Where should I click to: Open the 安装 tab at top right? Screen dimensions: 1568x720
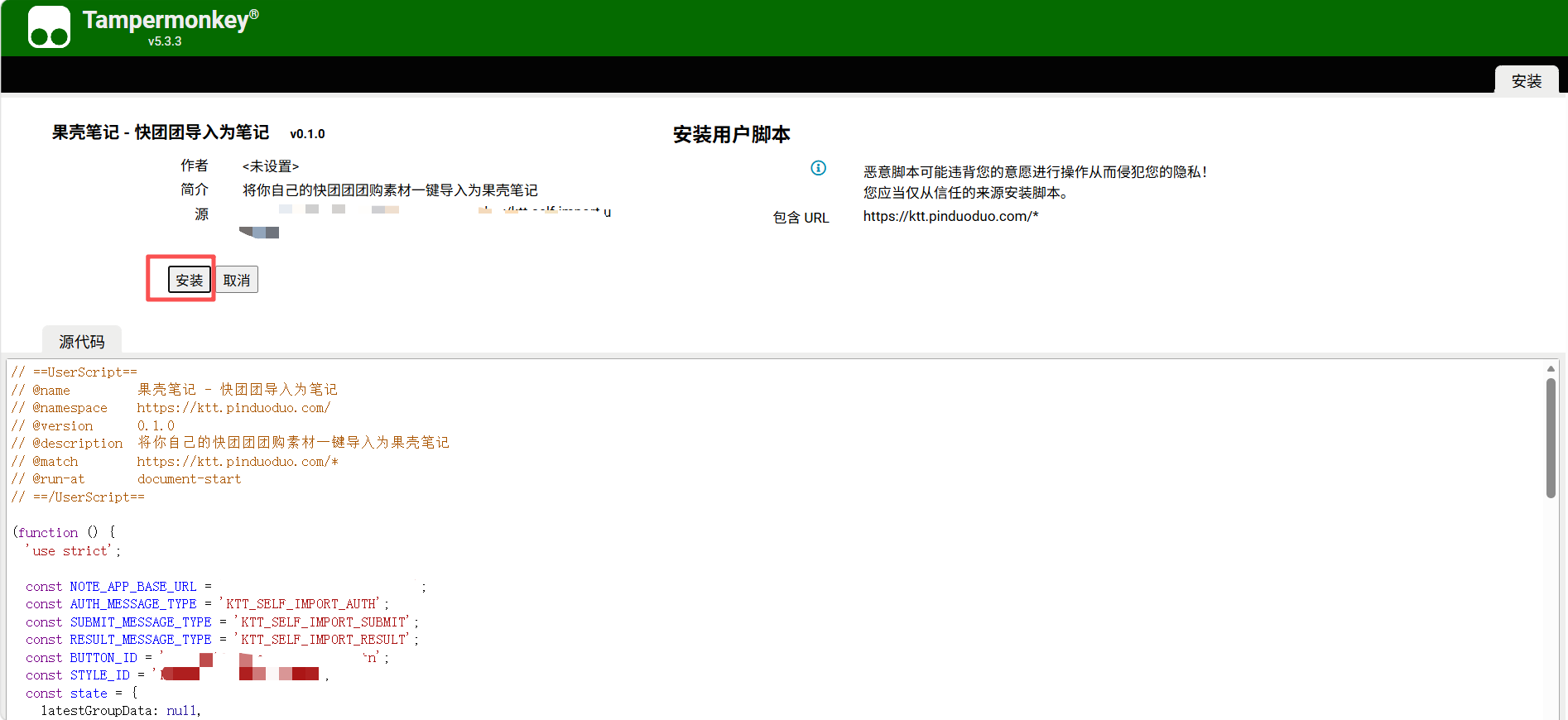coord(1527,80)
